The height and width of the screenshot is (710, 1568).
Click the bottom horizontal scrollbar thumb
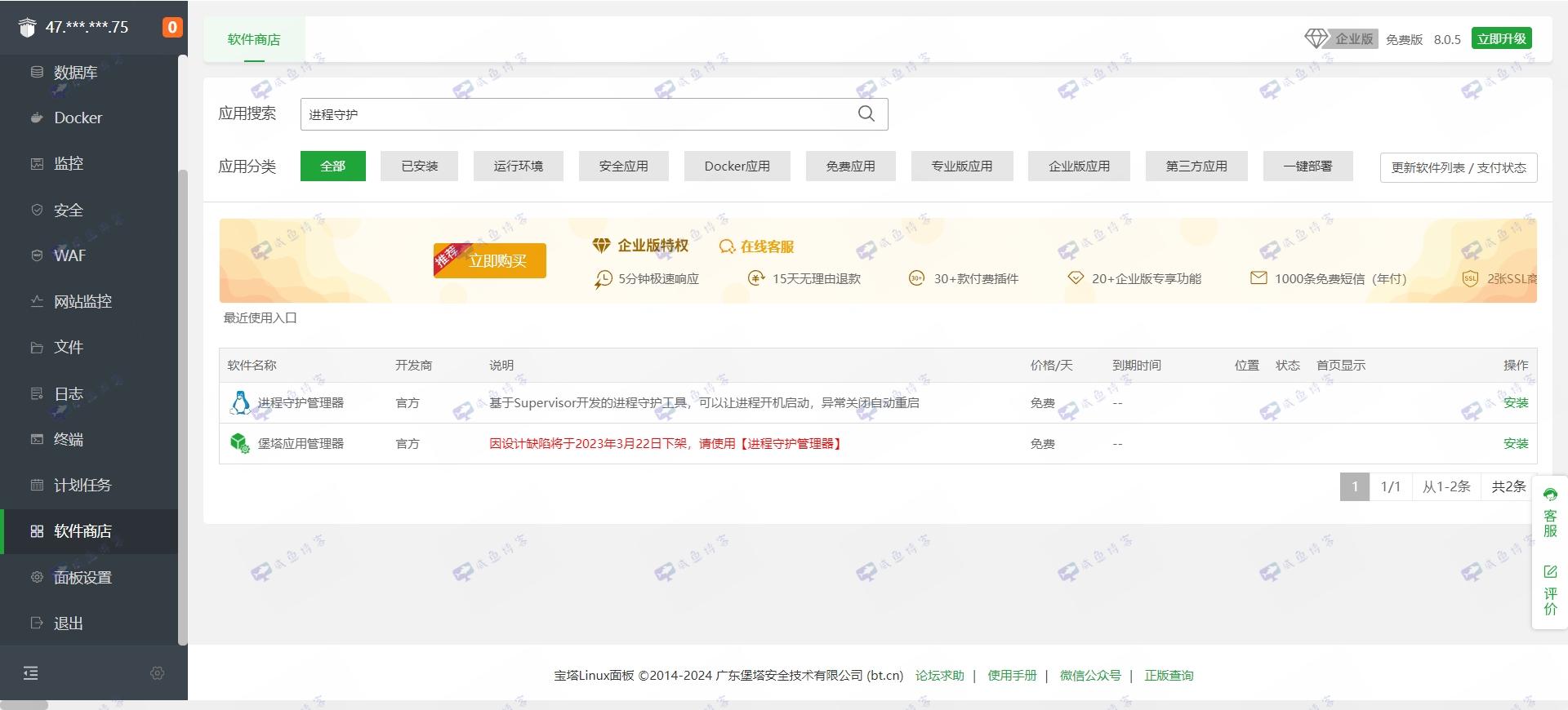pyautogui.click(x=24, y=705)
